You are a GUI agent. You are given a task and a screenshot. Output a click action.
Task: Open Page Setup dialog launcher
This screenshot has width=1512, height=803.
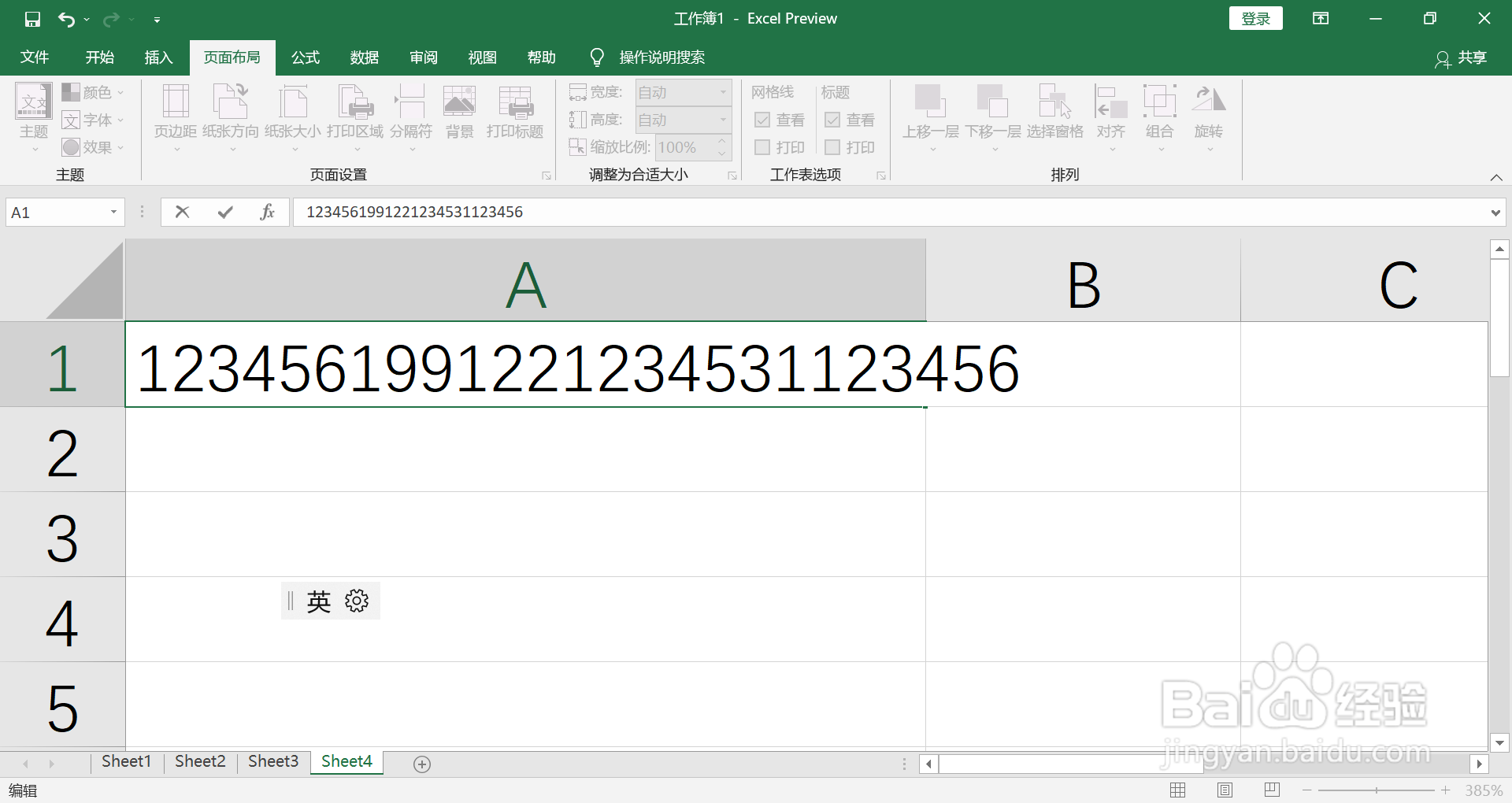pyautogui.click(x=547, y=176)
